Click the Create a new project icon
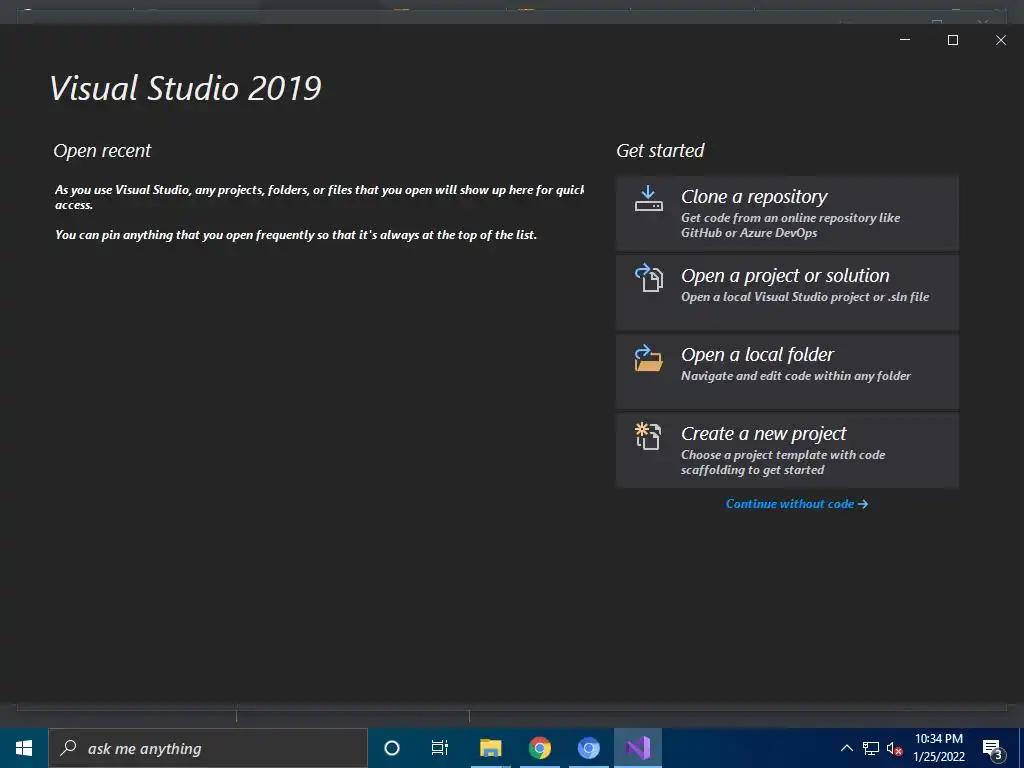The width and height of the screenshot is (1024, 768). tap(648, 436)
